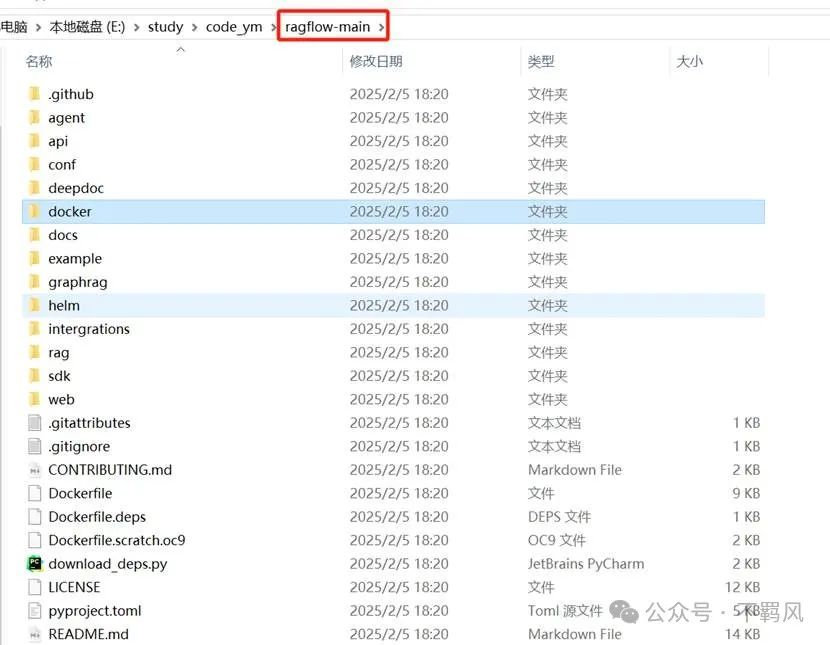830x645 pixels.
Task: Sort by the 名称 column header
Action: pos(39,61)
